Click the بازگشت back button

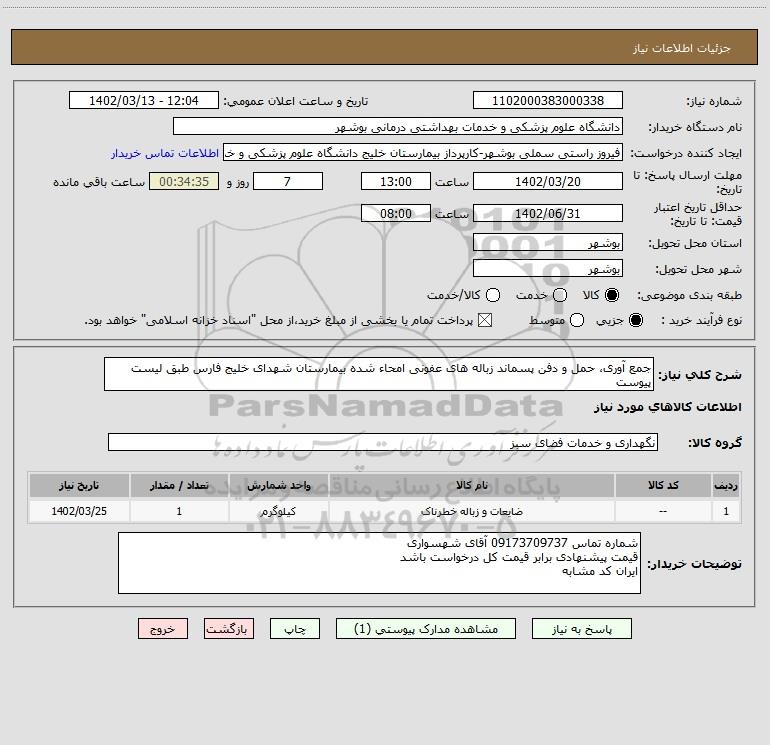[x=229, y=629]
